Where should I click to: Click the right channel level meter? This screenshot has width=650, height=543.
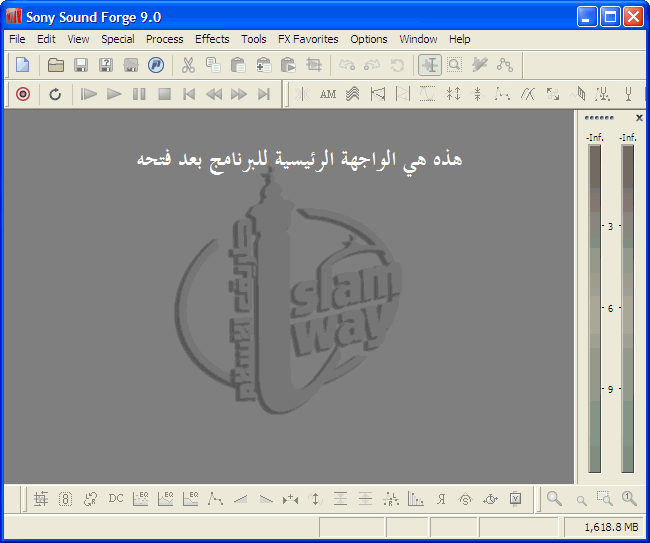pyautogui.click(x=628, y=308)
